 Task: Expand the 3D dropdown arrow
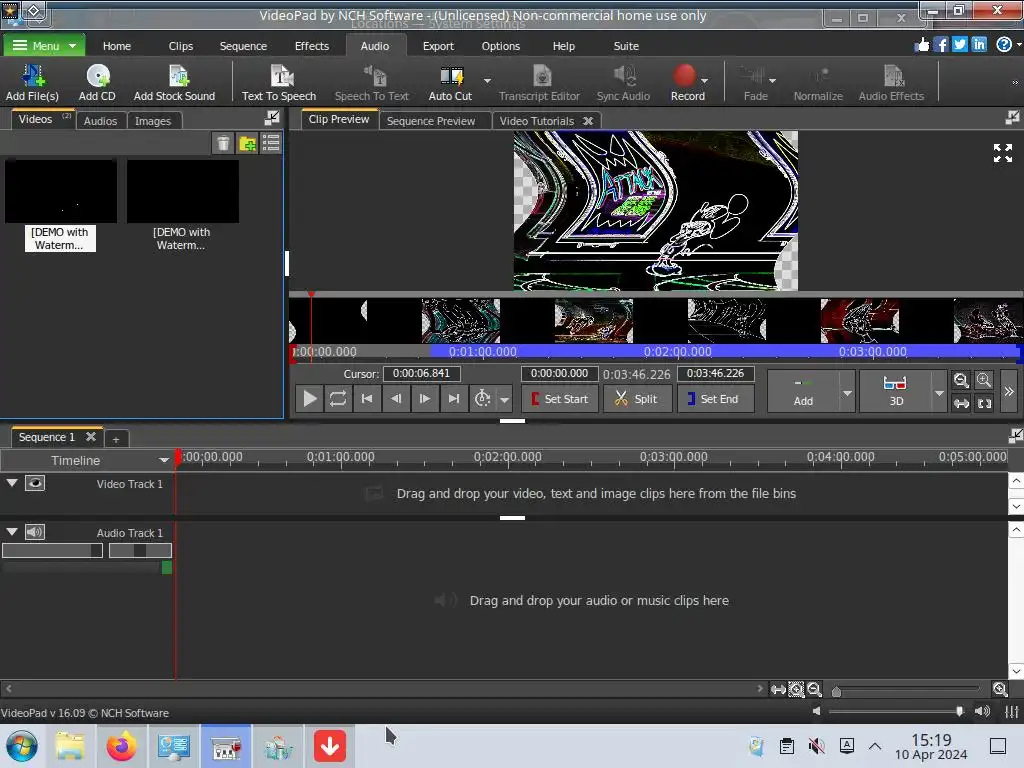pyautogui.click(x=939, y=392)
